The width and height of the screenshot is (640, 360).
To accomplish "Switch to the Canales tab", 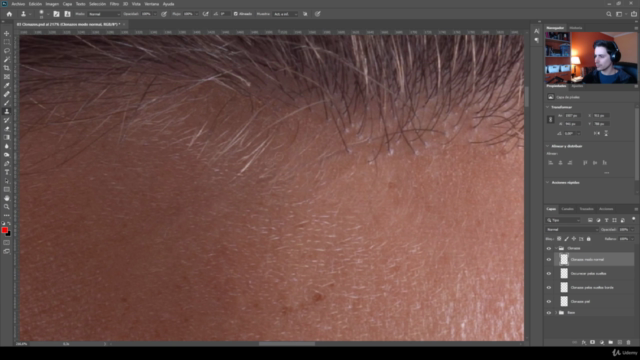I will point(567,209).
